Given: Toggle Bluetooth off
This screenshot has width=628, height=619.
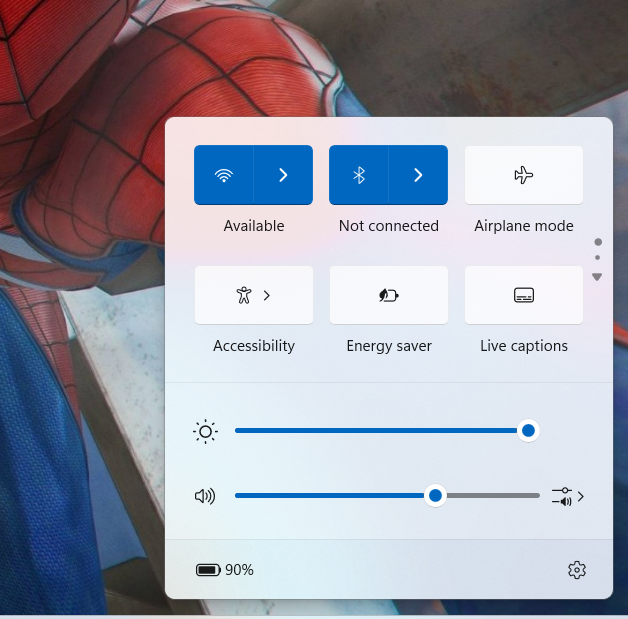Looking at the screenshot, I should [358, 175].
